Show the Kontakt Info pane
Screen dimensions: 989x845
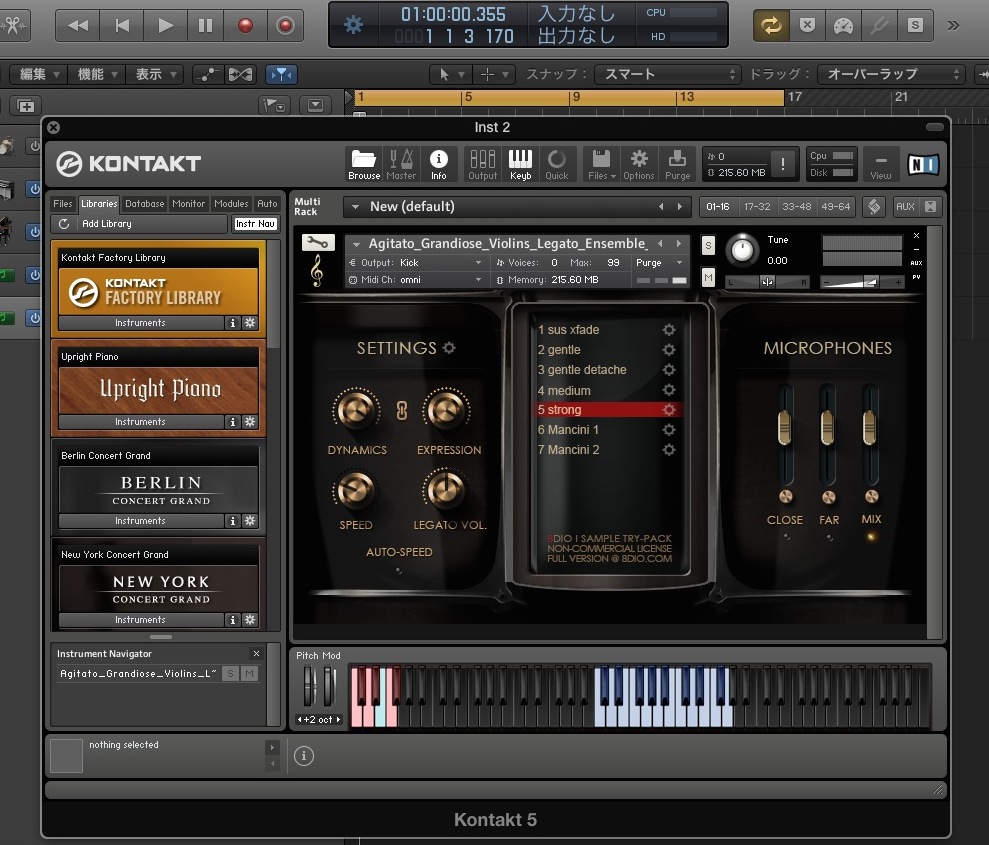pyautogui.click(x=438, y=165)
